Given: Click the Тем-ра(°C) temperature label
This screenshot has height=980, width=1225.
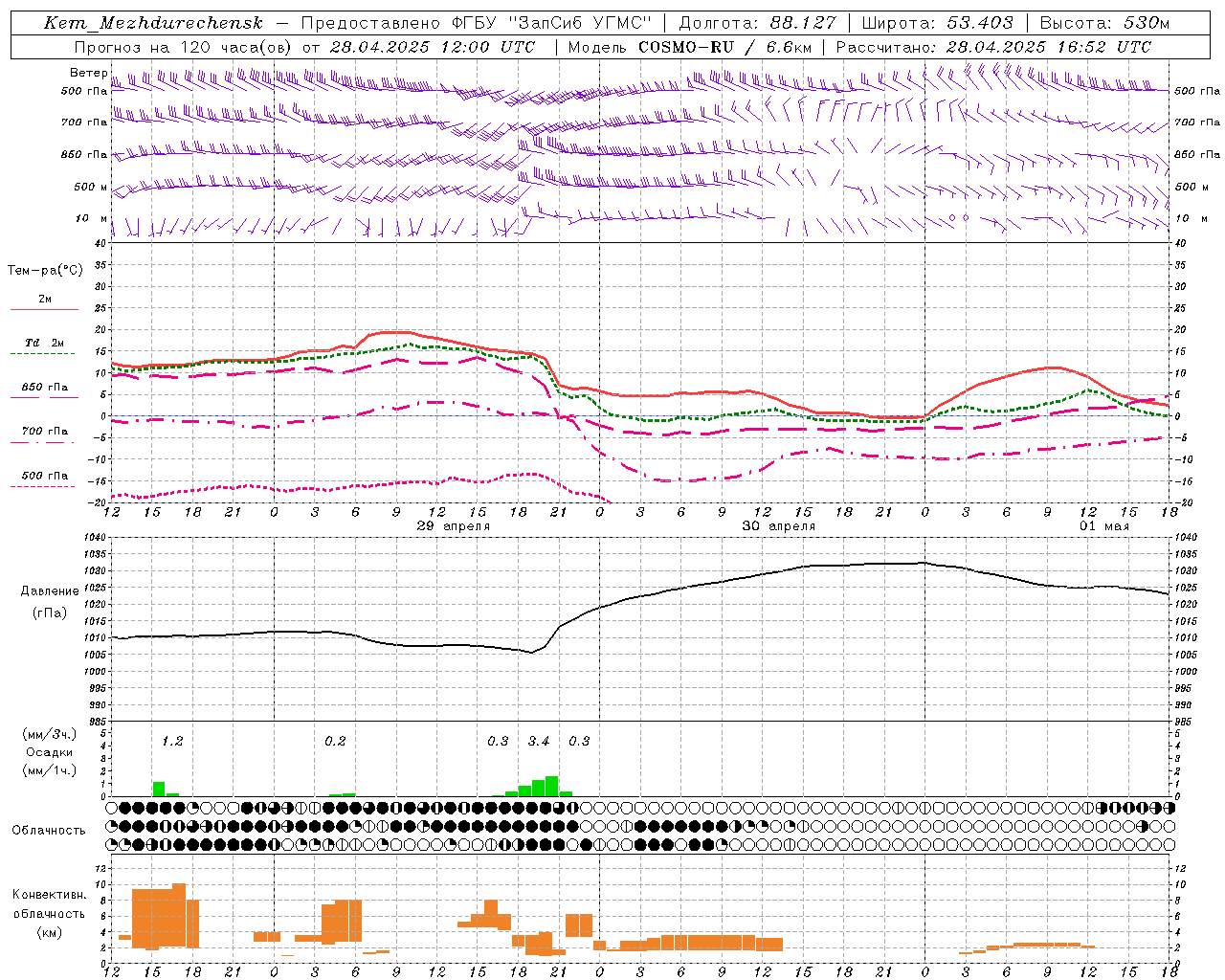Looking at the screenshot, I should click(45, 271).
